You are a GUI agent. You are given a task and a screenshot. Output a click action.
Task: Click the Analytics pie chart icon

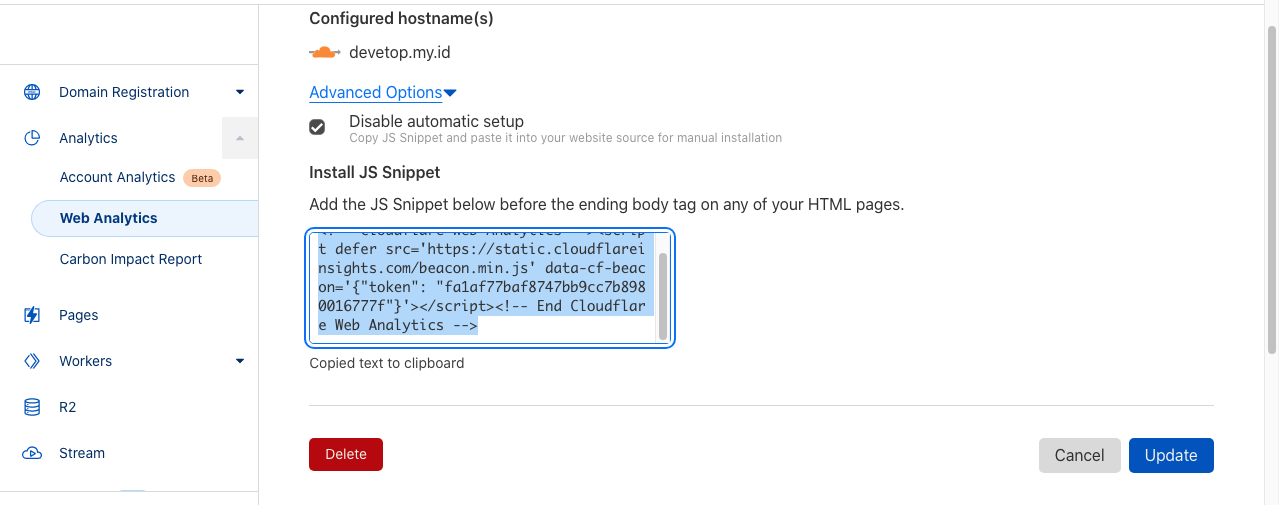coord(32,138)
